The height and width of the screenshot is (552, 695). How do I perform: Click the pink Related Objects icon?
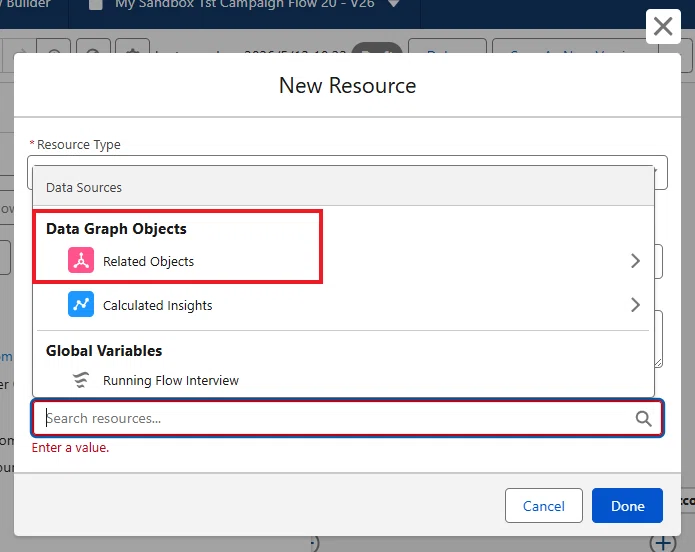81,260
